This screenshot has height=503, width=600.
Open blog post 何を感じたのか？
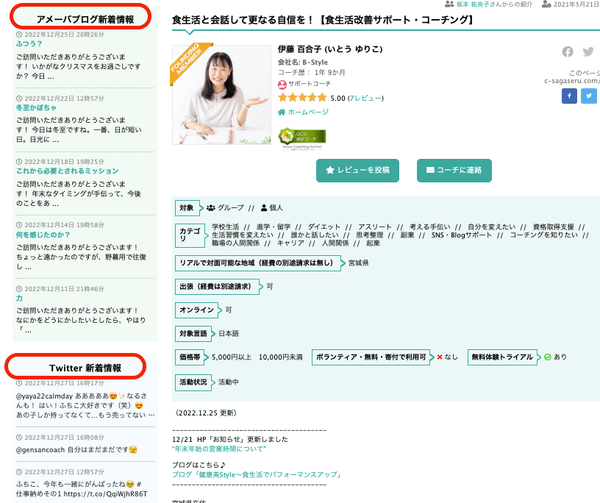tap(42, 234)
